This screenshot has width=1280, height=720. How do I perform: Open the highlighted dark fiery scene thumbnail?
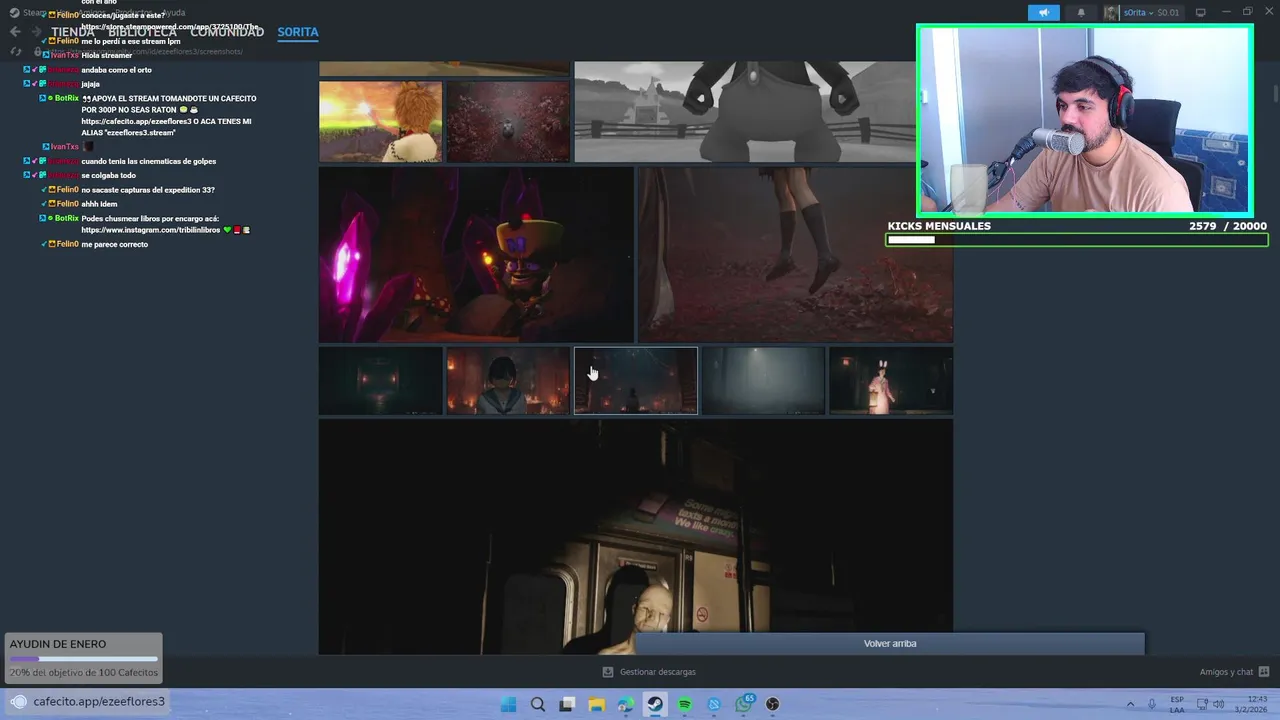[636, 380]
